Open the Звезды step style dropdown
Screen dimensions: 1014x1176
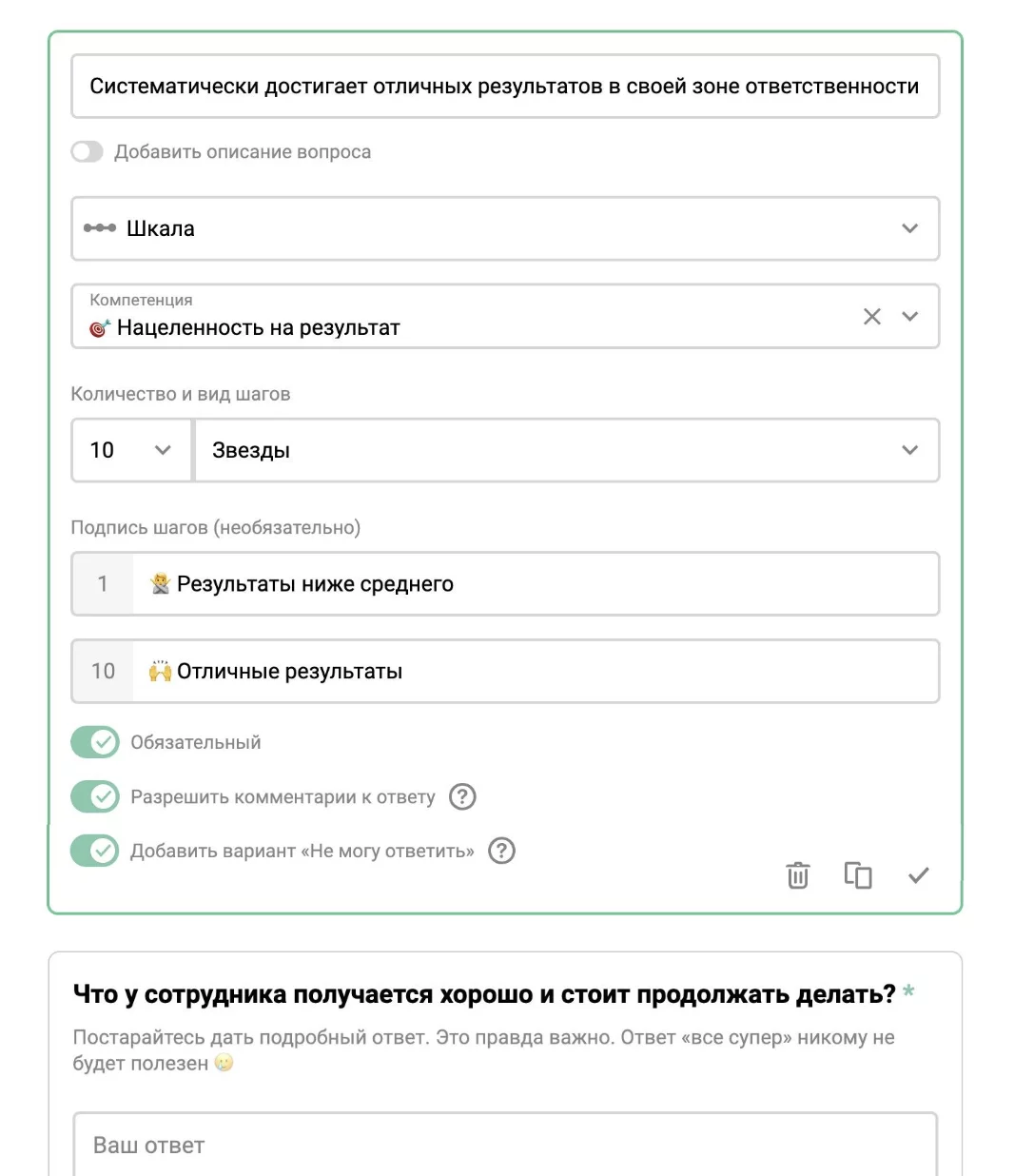coord(566,450)
